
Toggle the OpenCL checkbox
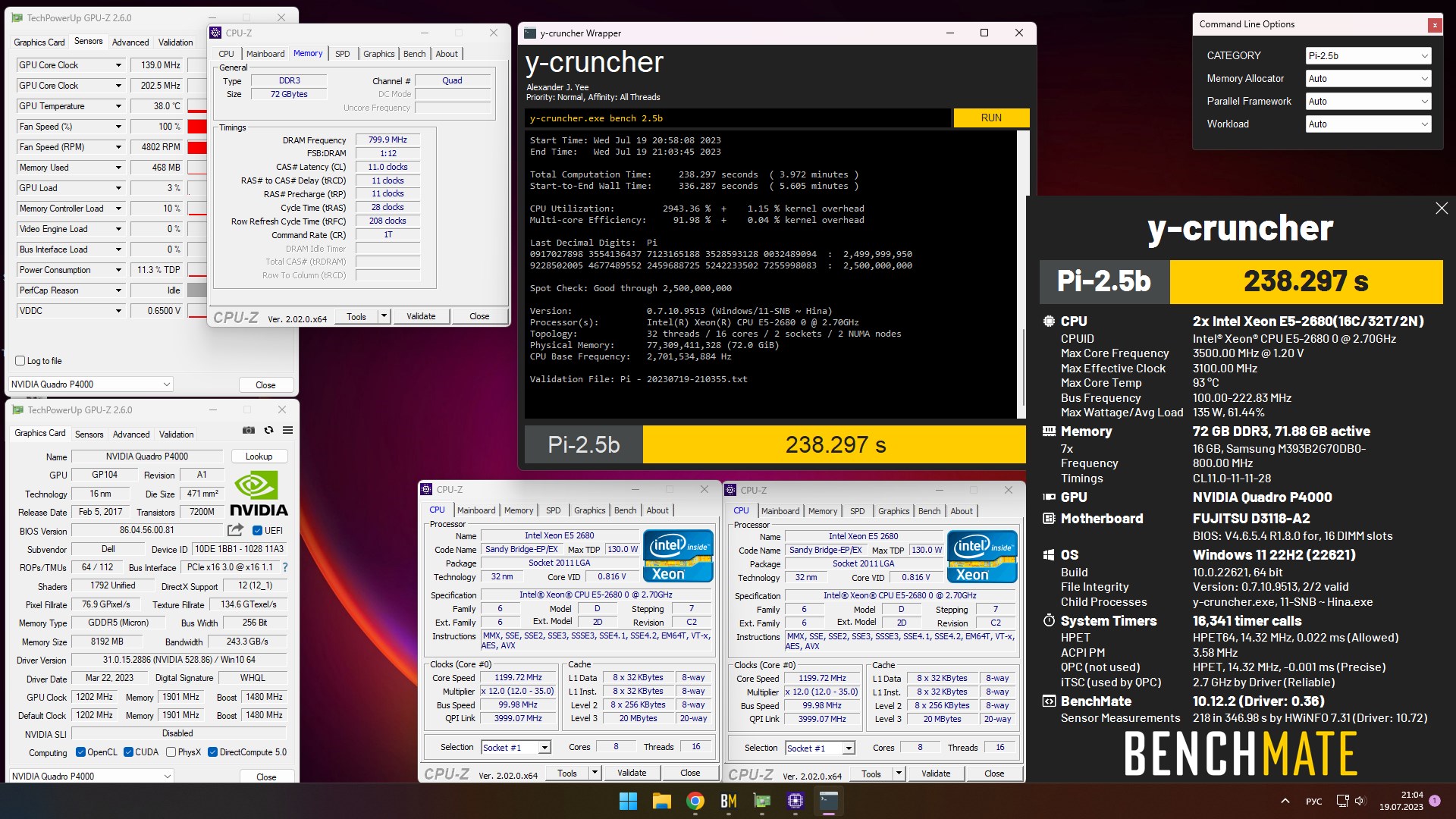pos(80,752)
